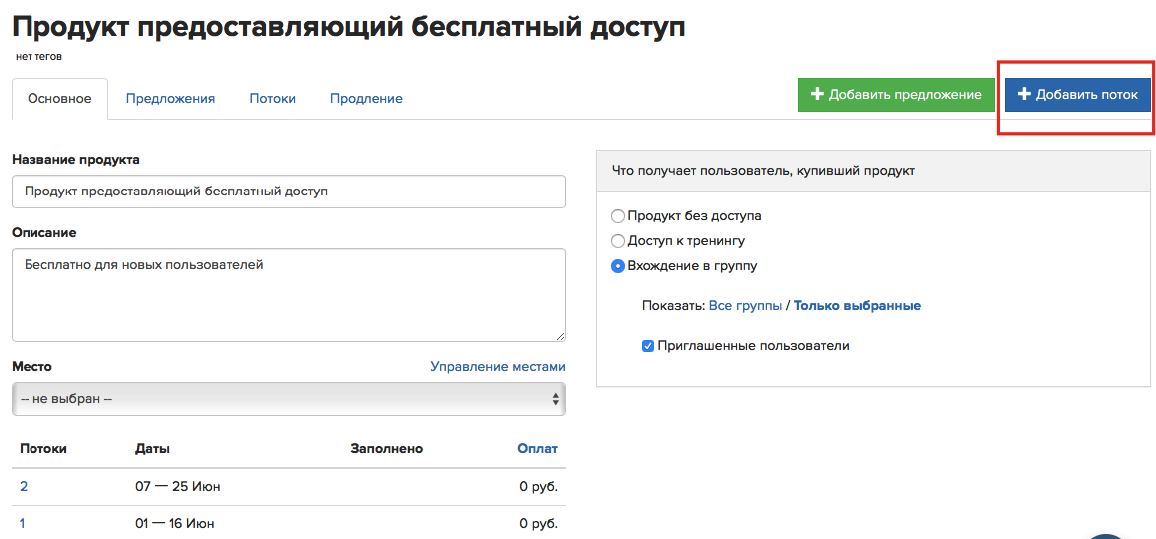Viewport: 1156px width, 539px height.
Task: Click the plus icon on Добавить предложение
Action: [817, 95]
